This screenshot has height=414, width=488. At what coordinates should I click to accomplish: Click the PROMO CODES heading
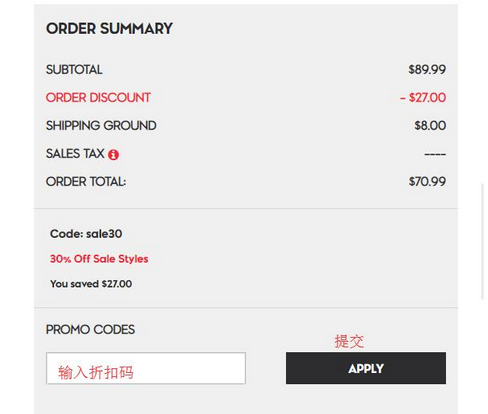tap(90, 329)
